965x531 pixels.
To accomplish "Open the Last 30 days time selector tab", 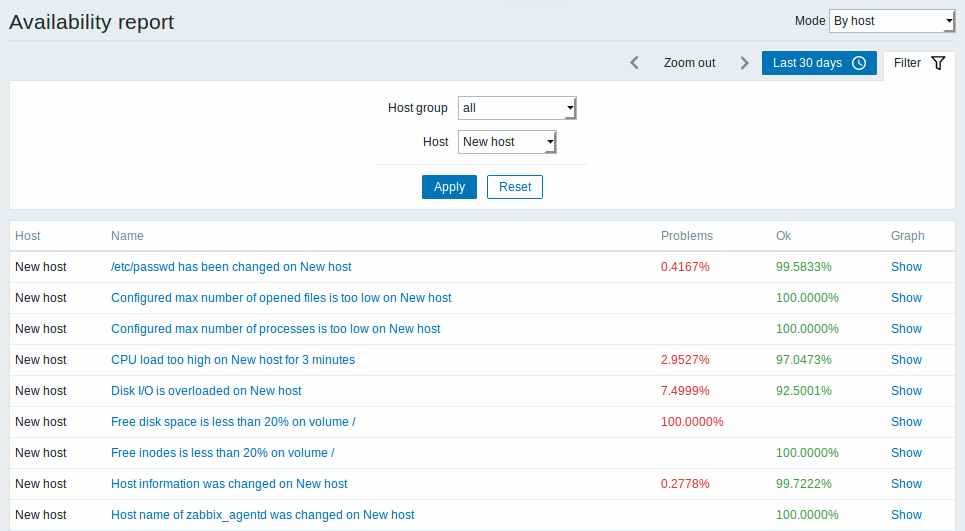I will pos(819,63).
